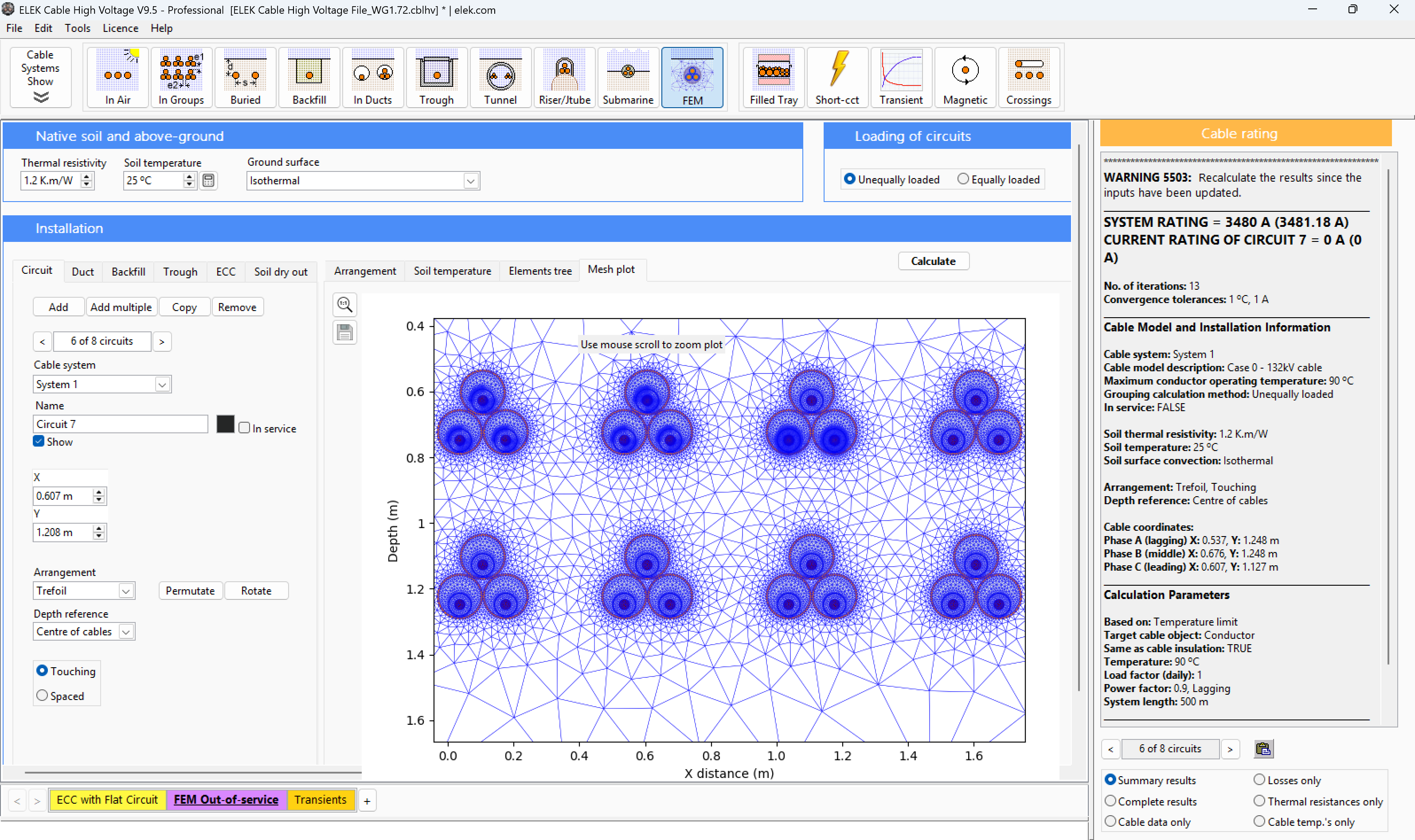Adjust Soil temperature spinner arrows
The height and width of the screenshot is (840, 1415).
point(189,181)
